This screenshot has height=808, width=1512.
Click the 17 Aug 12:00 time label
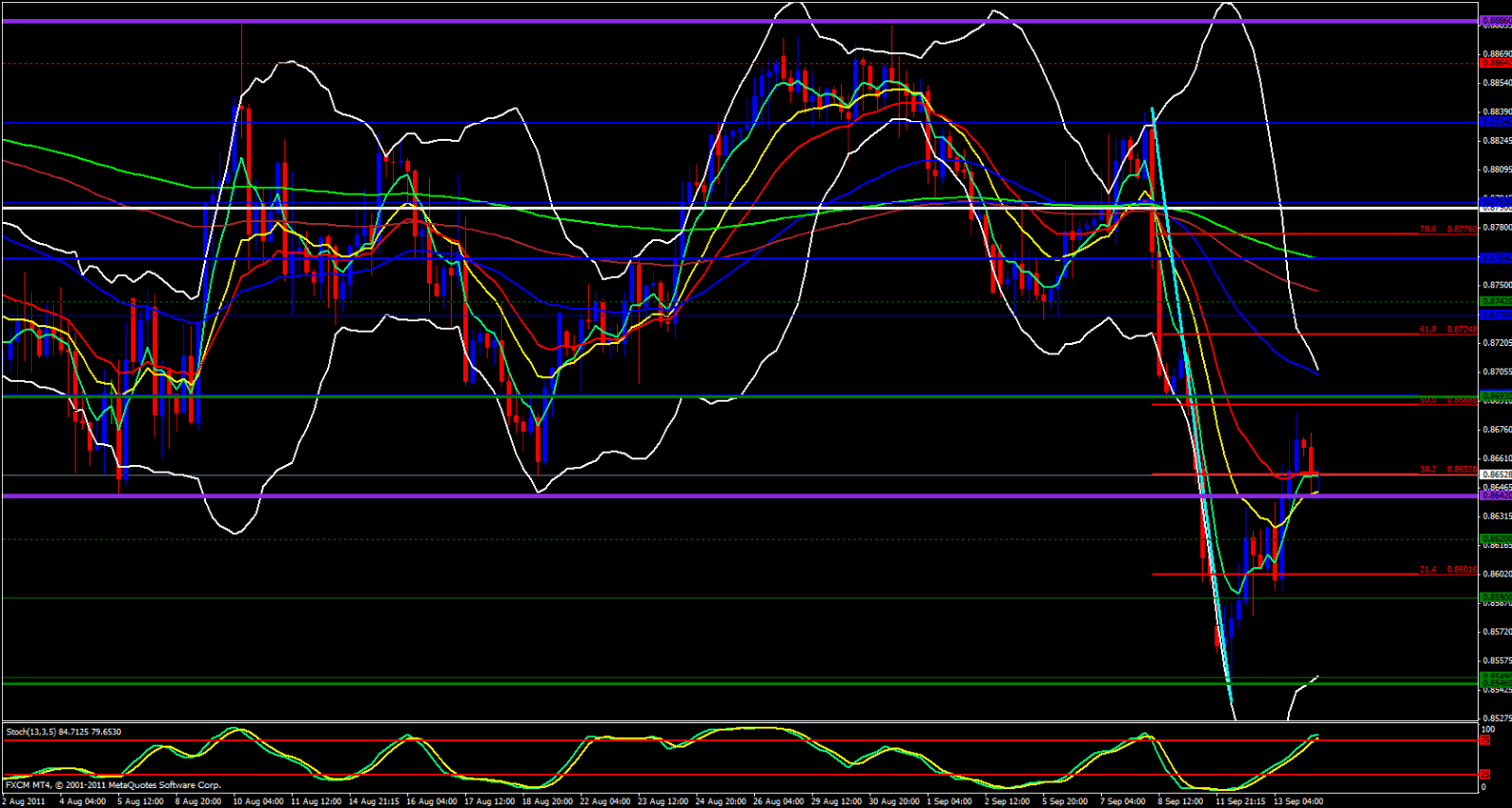pos(490,801)
